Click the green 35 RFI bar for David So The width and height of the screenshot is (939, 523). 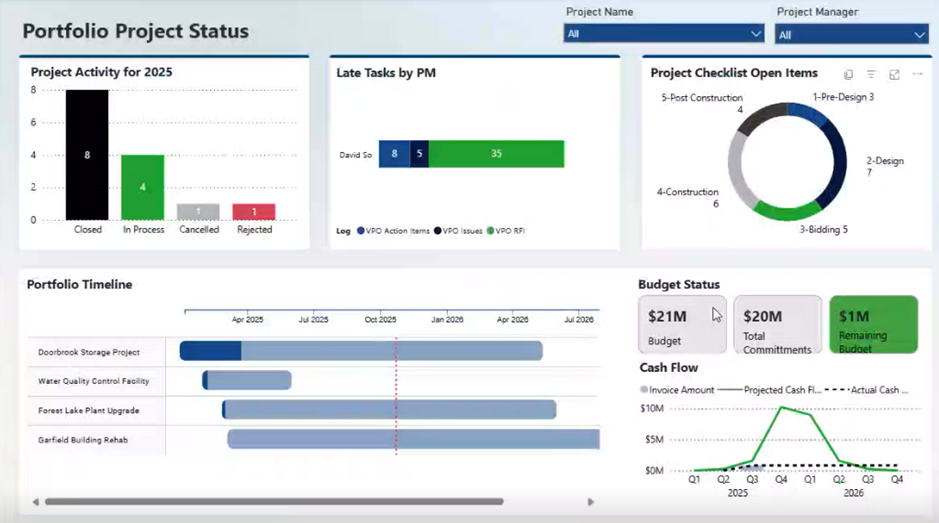[x=496, y=154]
